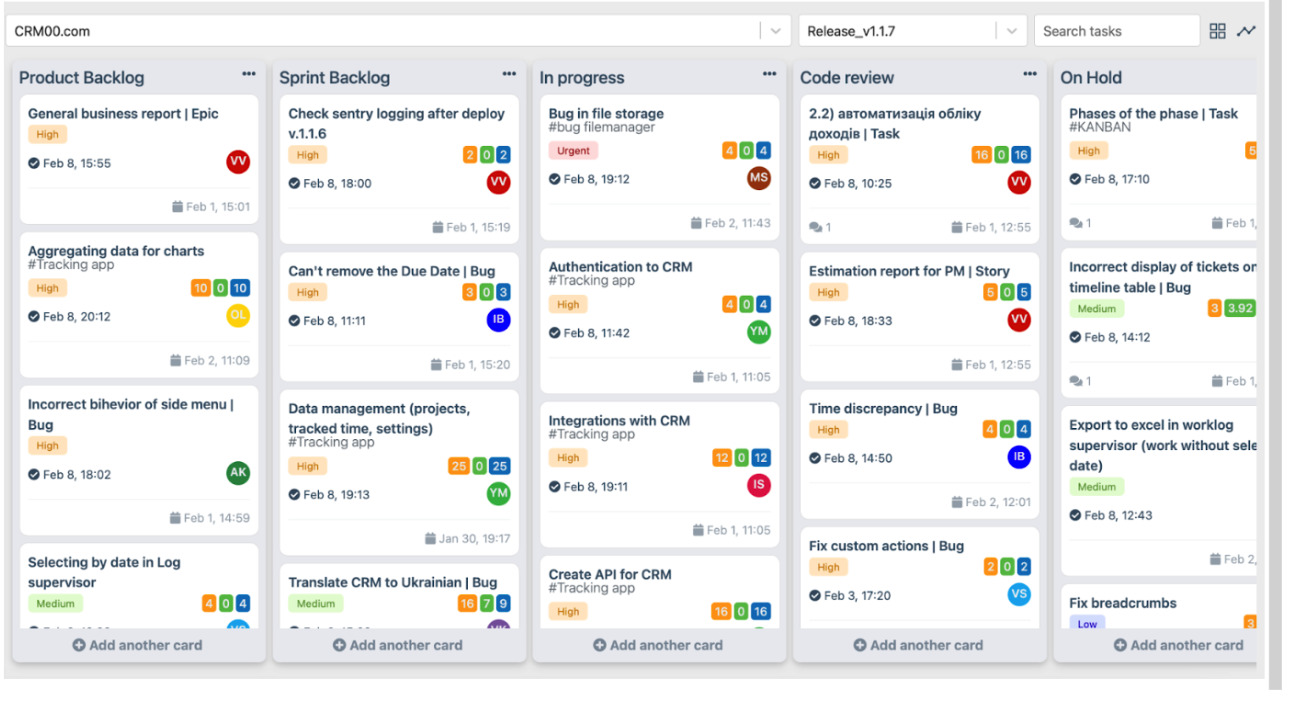1292x703 pixels.
Task: Open the Estimation report for PM card
Action: [x=908, y=271]
